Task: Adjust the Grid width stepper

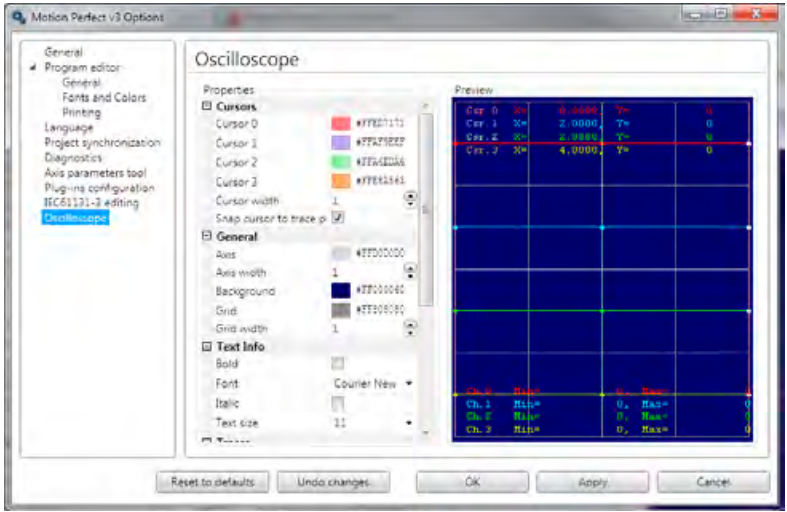Action: [x=410, y=328]
